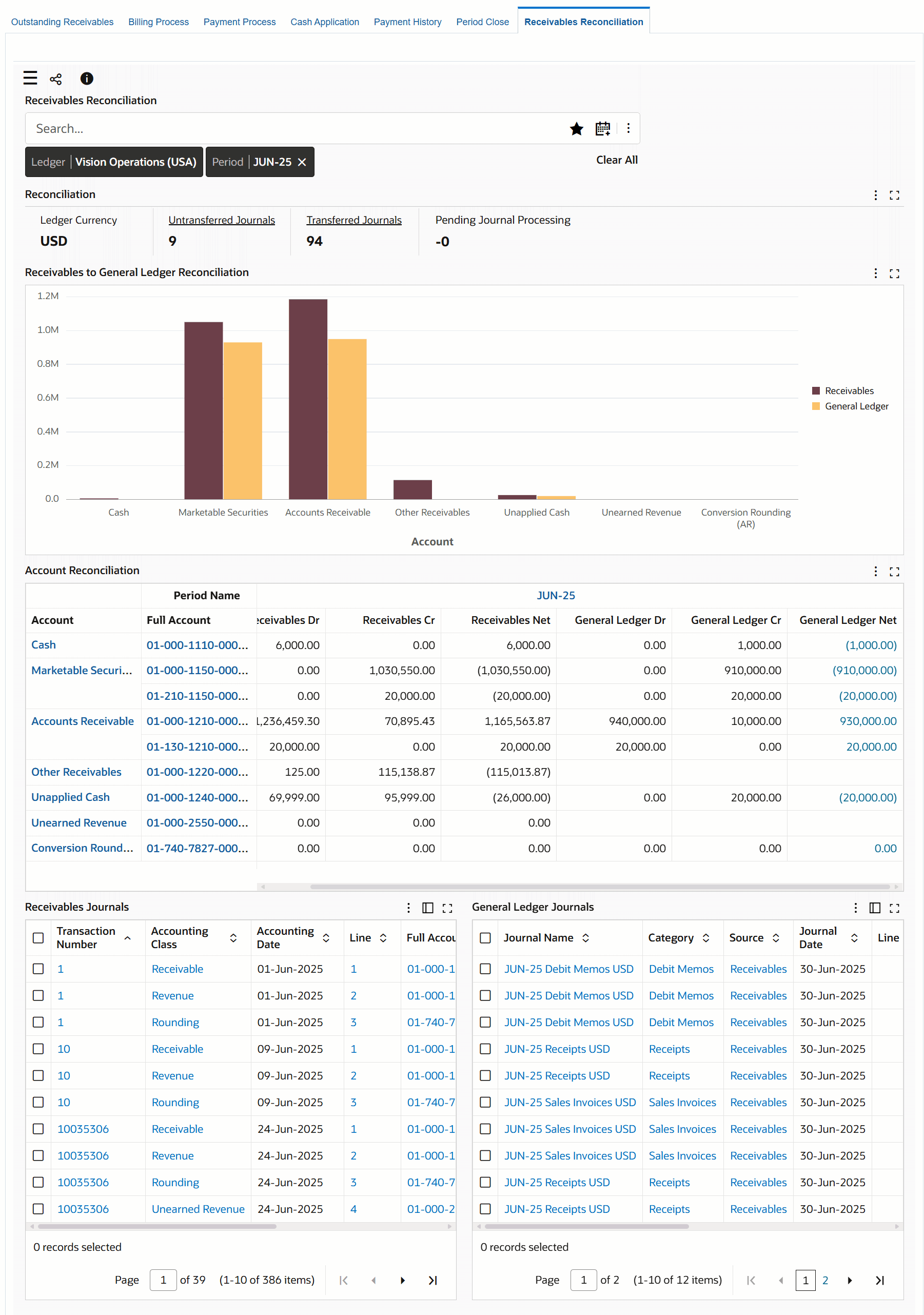This screenshot has width=924, height=1315.
Task: Switch to Payment Process tab
Action: pos(240,22)
